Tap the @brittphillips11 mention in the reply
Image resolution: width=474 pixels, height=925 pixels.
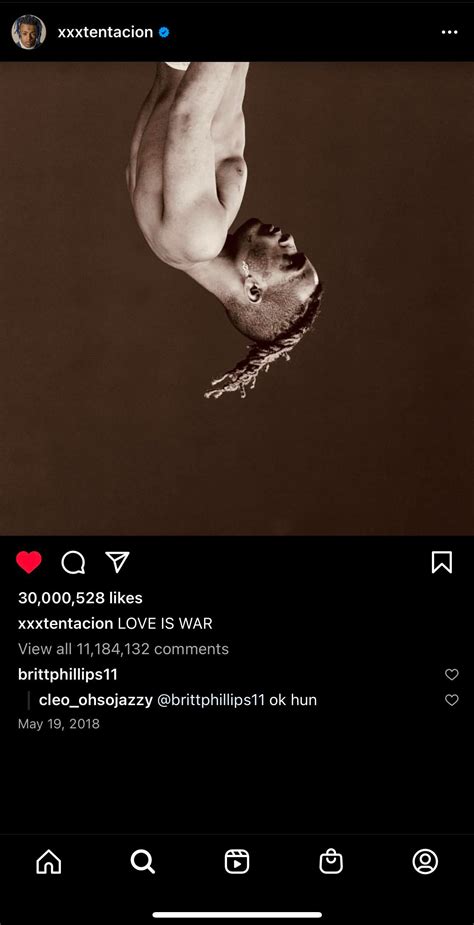coord(211,700)
